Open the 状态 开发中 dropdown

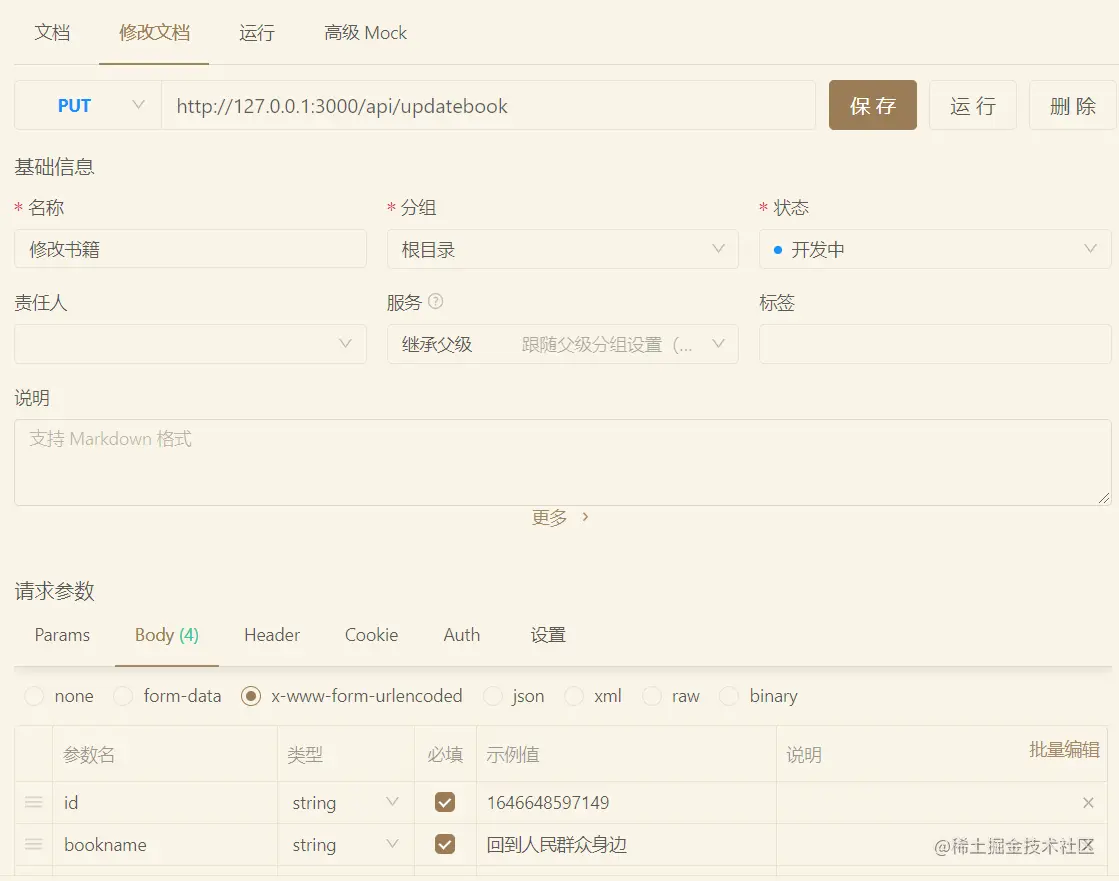[935, 249]
